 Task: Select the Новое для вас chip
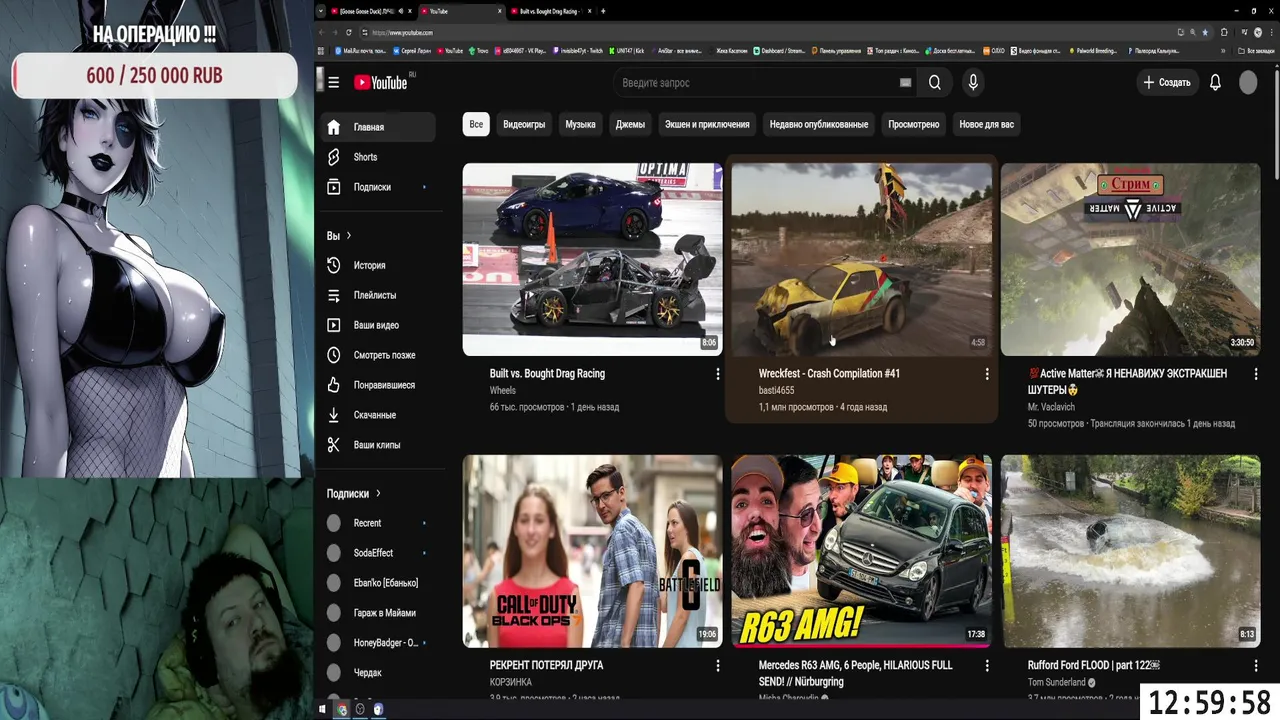pos(987,125)
